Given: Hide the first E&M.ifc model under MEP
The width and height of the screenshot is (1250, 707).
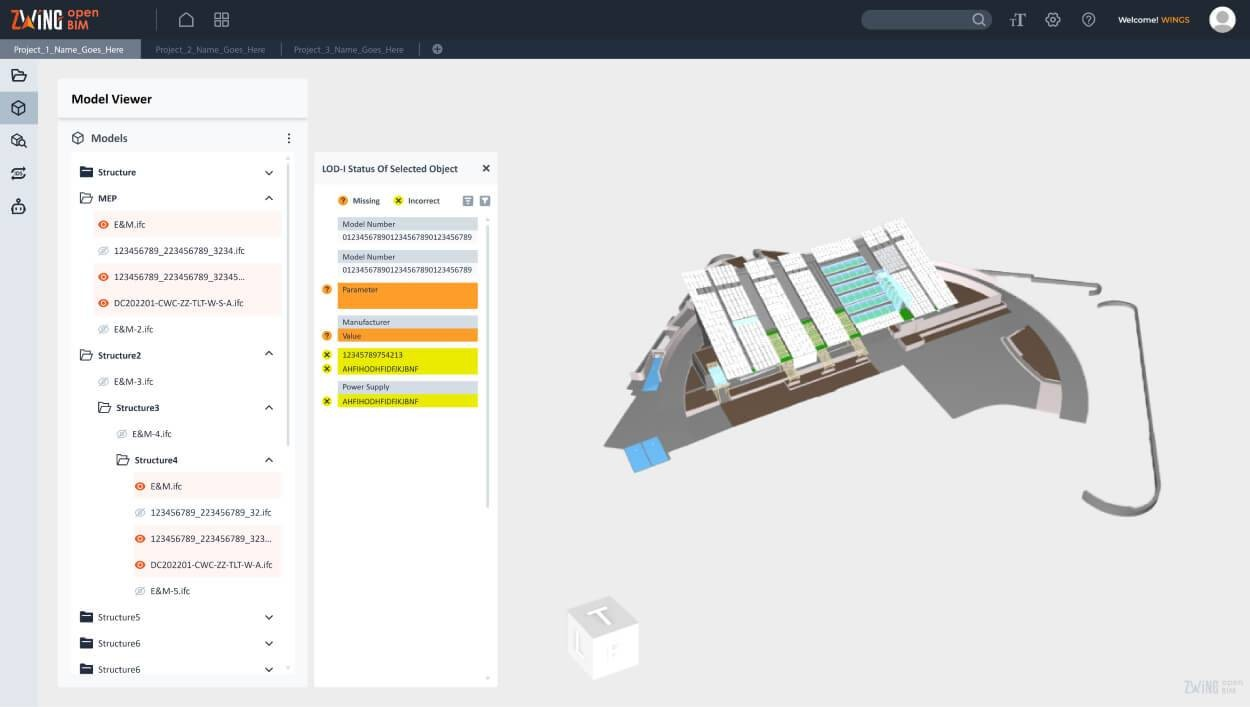Looking at the screenshot, I should [x=104, y=225].
